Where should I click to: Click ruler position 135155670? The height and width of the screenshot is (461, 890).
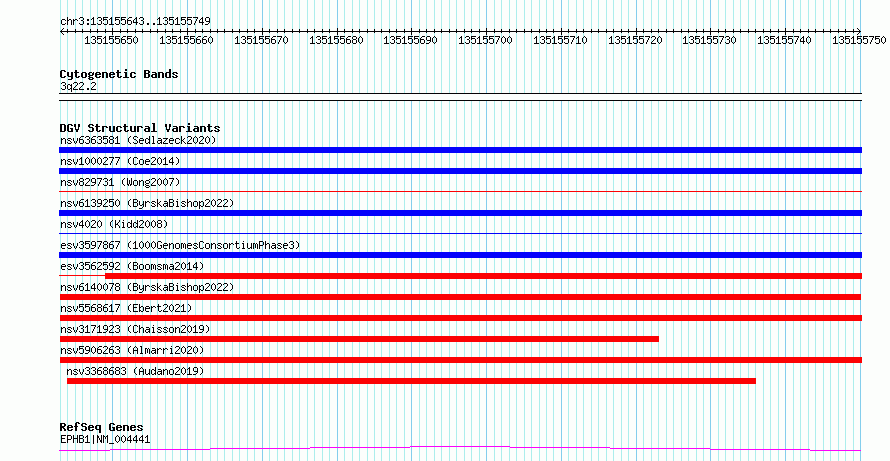click(x=261, y=40)
